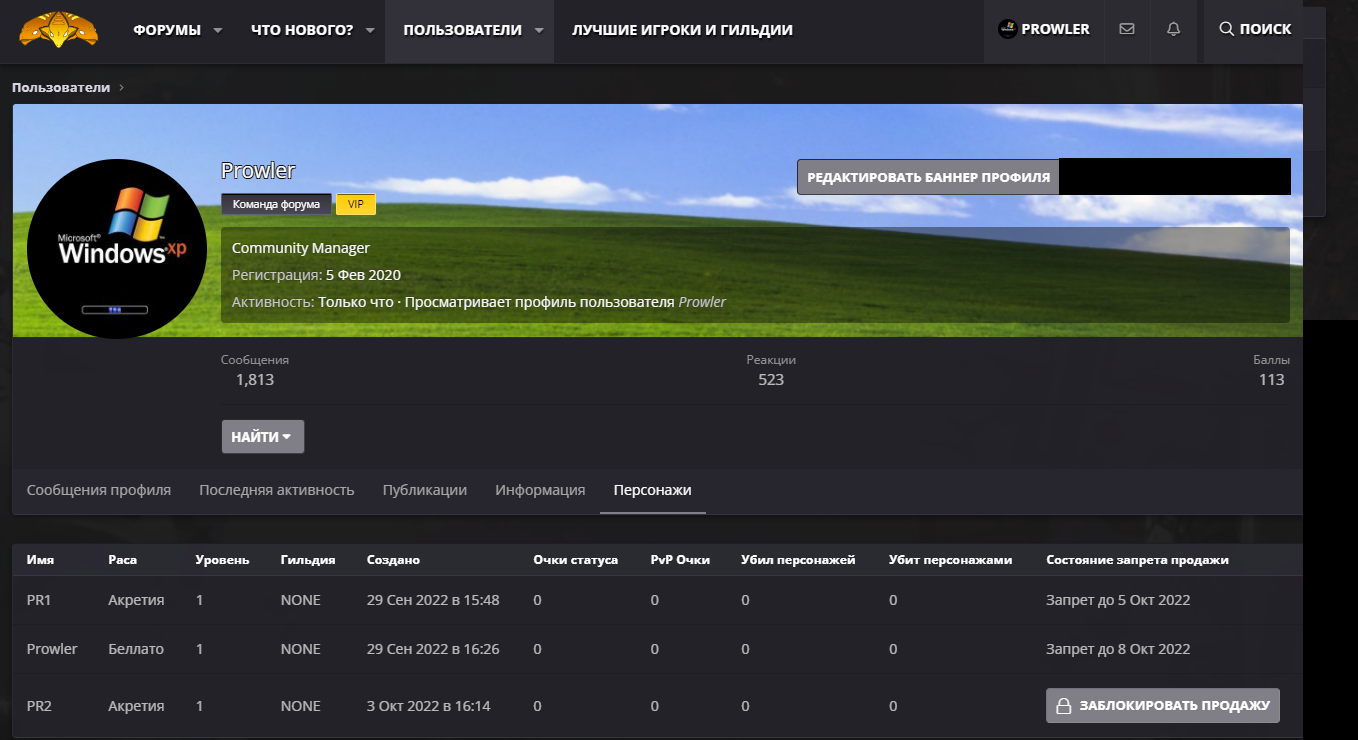
Task: Open the ПОЛЬЗОВАТЕЛИ menu
Action: click(462, 30)
